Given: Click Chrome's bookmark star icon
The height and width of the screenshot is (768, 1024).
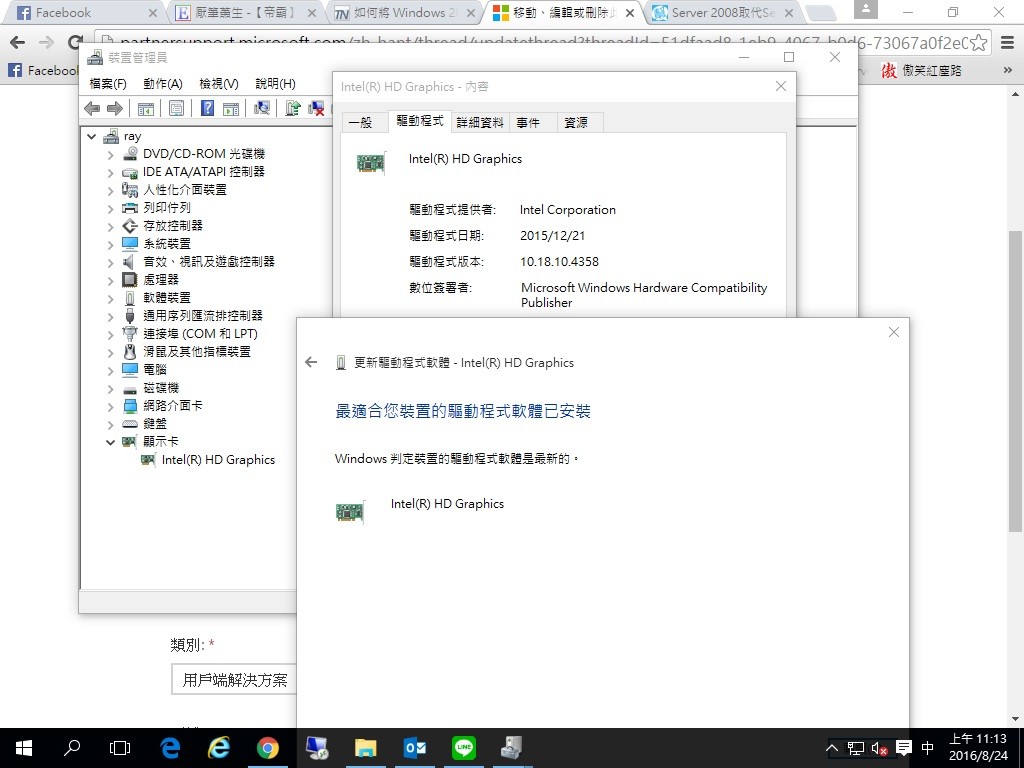Looking at the screenshot, I should point(978,43).
